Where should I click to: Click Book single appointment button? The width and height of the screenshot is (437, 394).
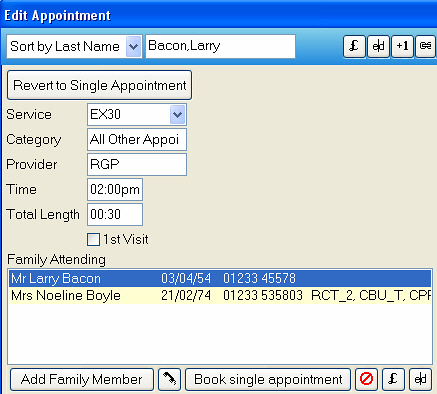(x=268, y=379)
